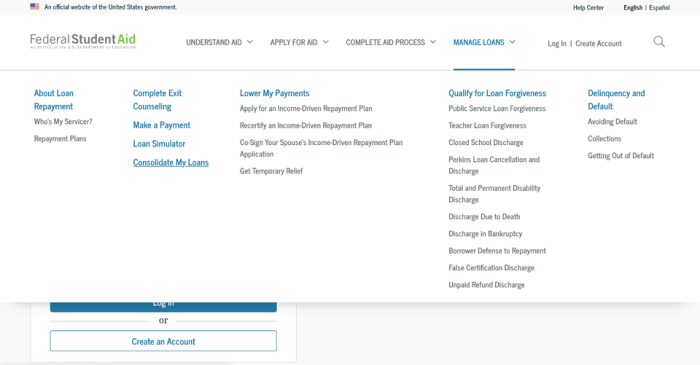Open the Help Center link
The height and width of the screenshot is (365, 700).
point(588,8)
